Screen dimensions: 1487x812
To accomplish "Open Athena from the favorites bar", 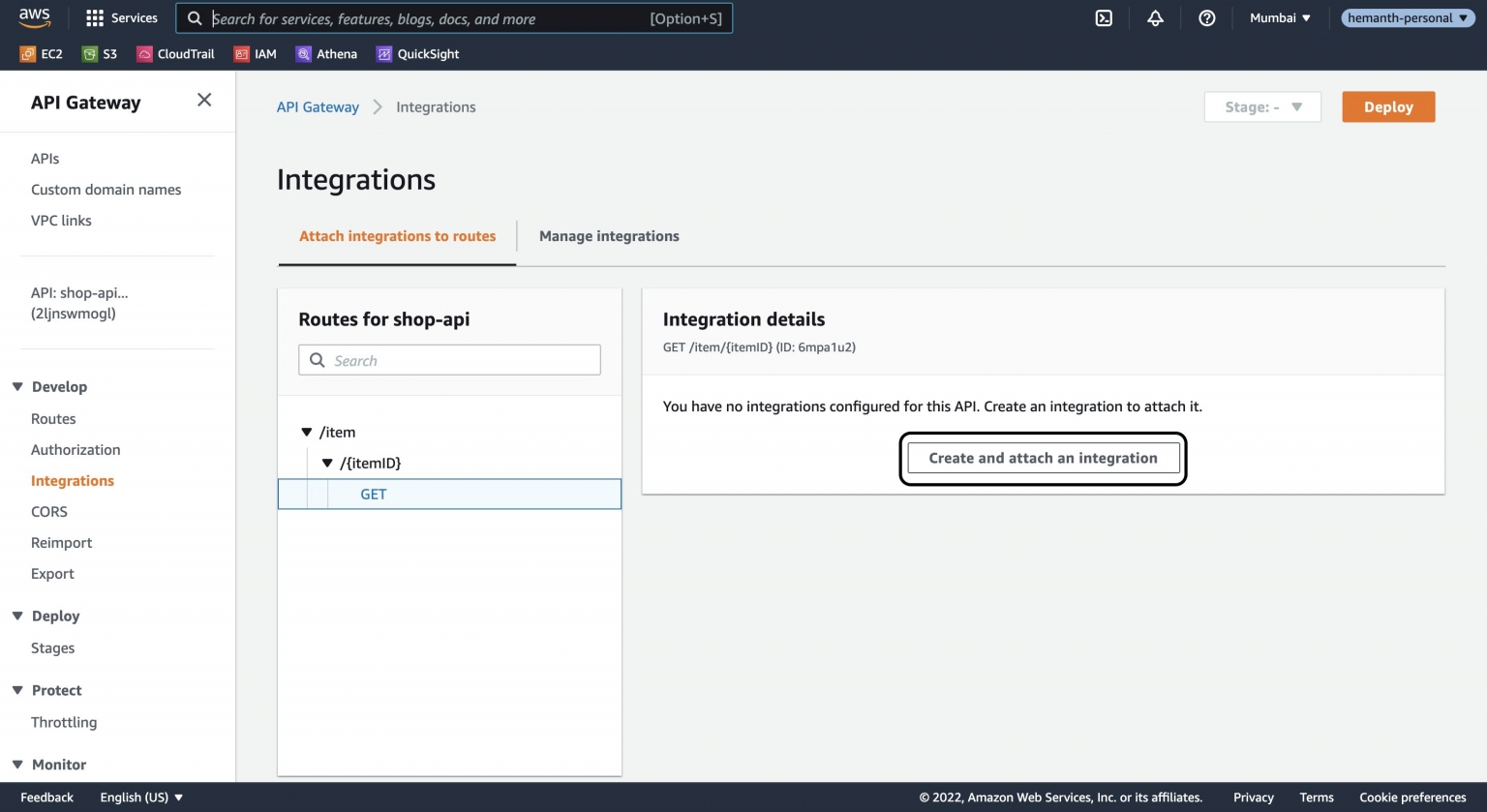I will [326, 53].
